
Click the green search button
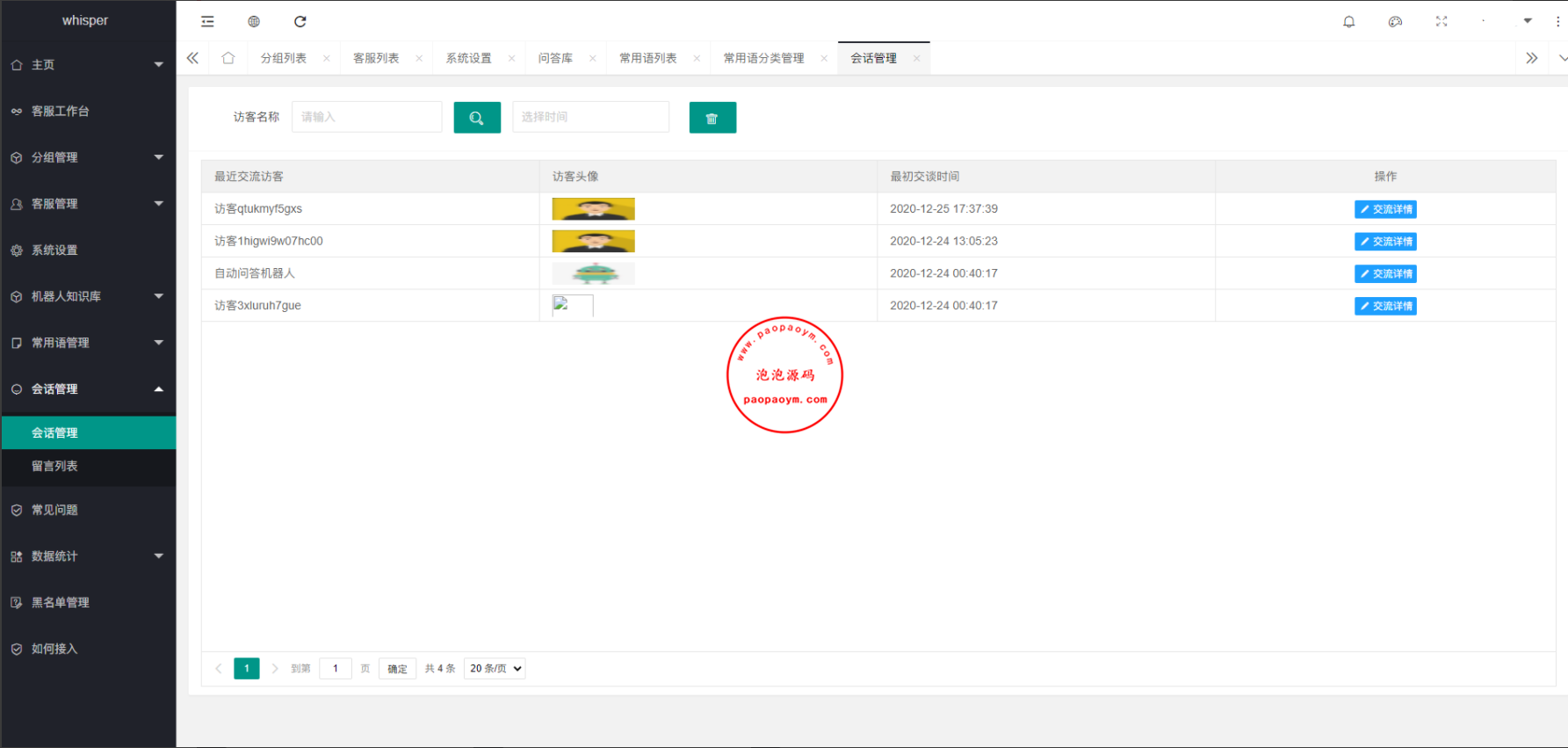(477, 118)
